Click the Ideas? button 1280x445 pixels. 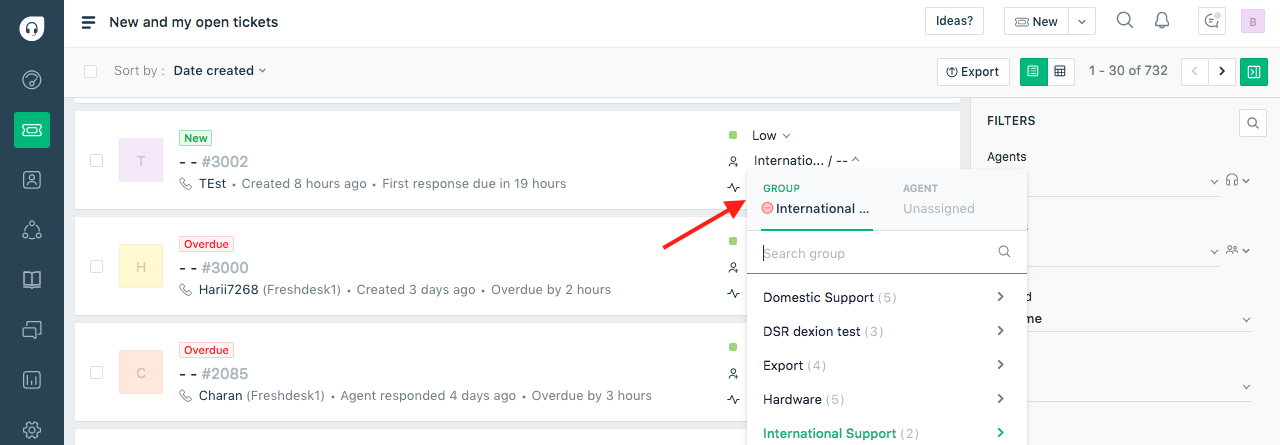tap(954, 21)
